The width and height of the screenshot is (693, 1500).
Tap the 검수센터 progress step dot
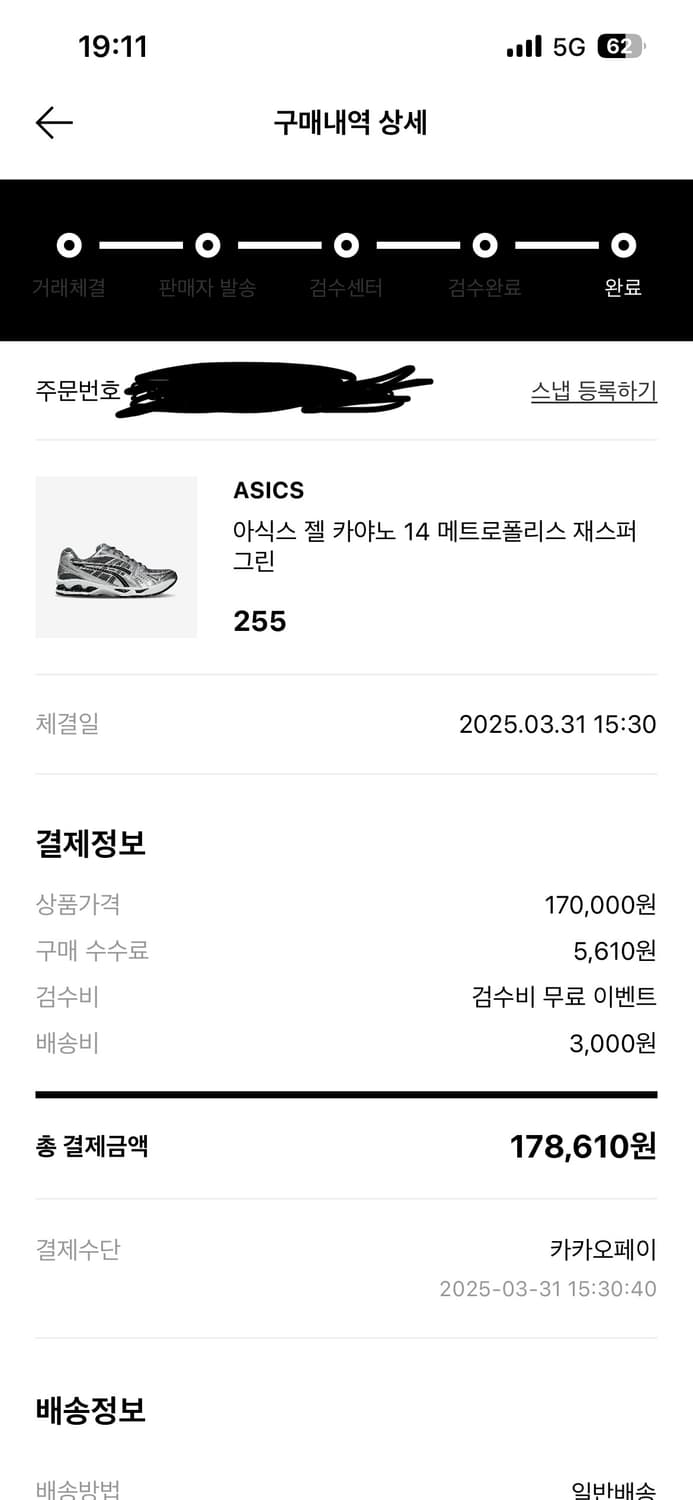[346, 245]
